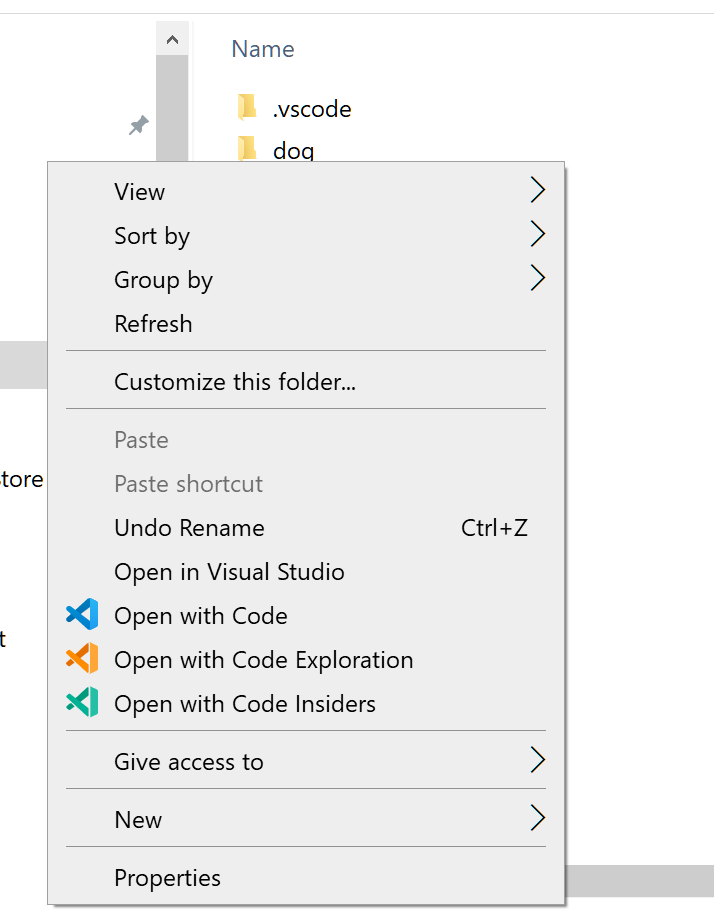This screenshot has height=918, width=714.
Task: Click the pin icon near the folder list
Action: point(138,124)
